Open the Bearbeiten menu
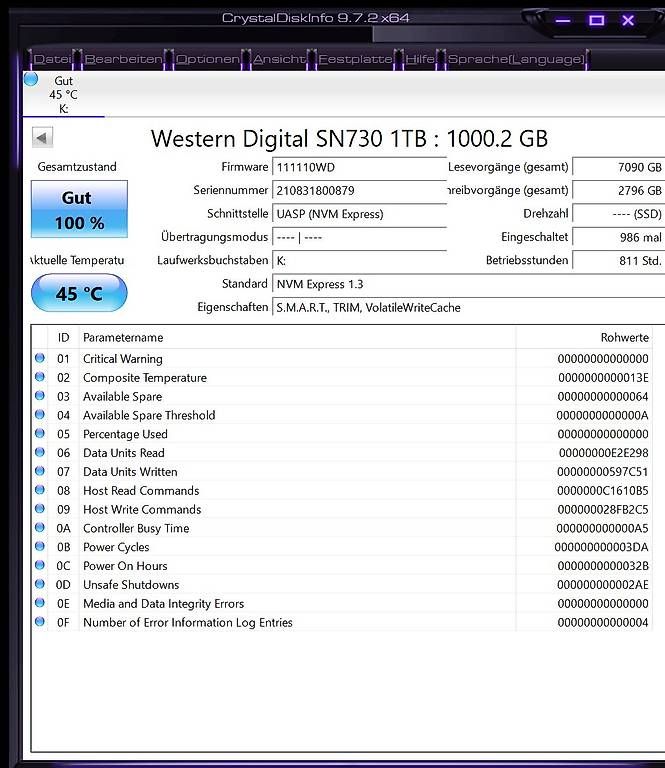 [123, 59]
